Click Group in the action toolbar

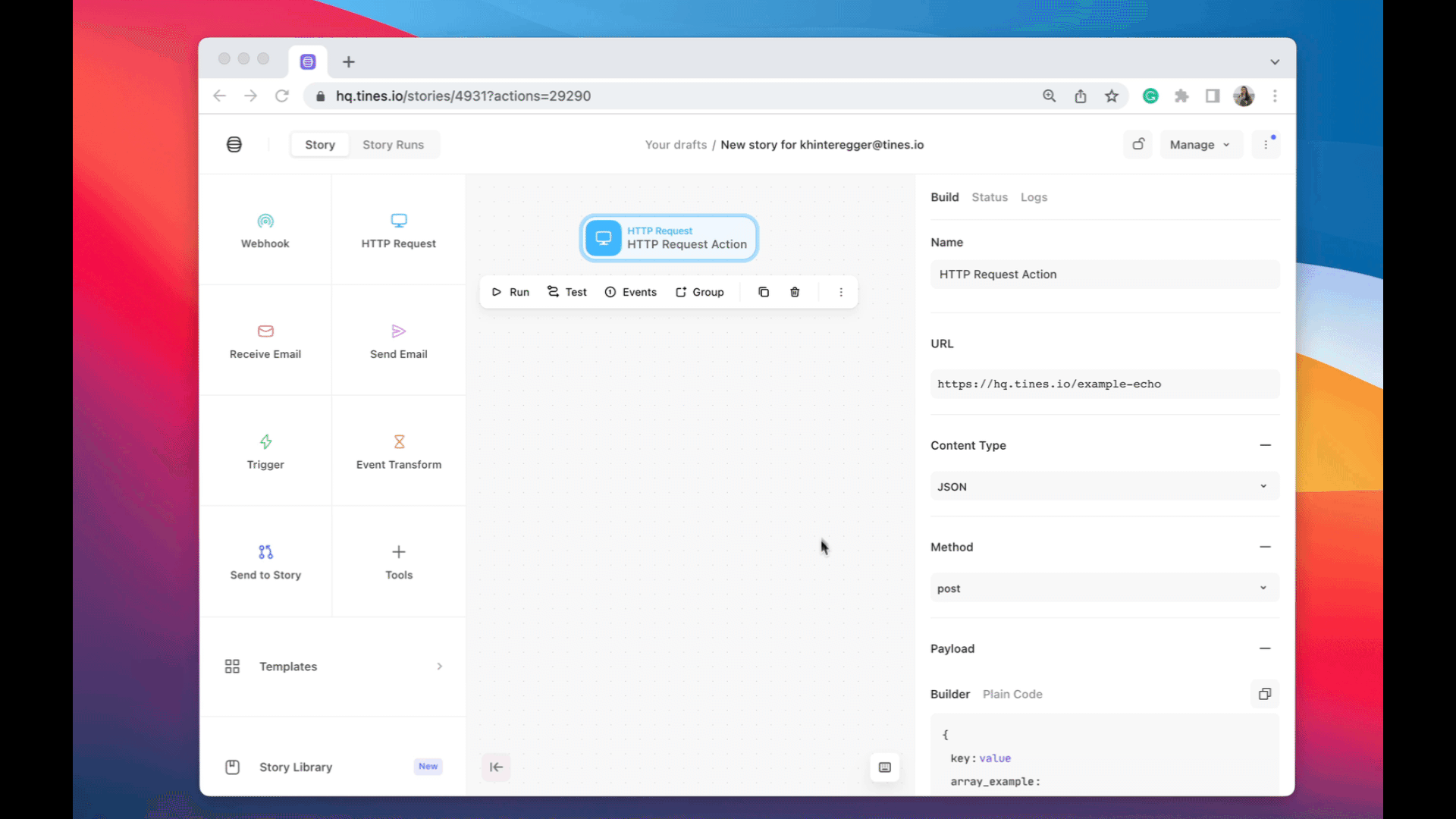(x=700, y=292)
